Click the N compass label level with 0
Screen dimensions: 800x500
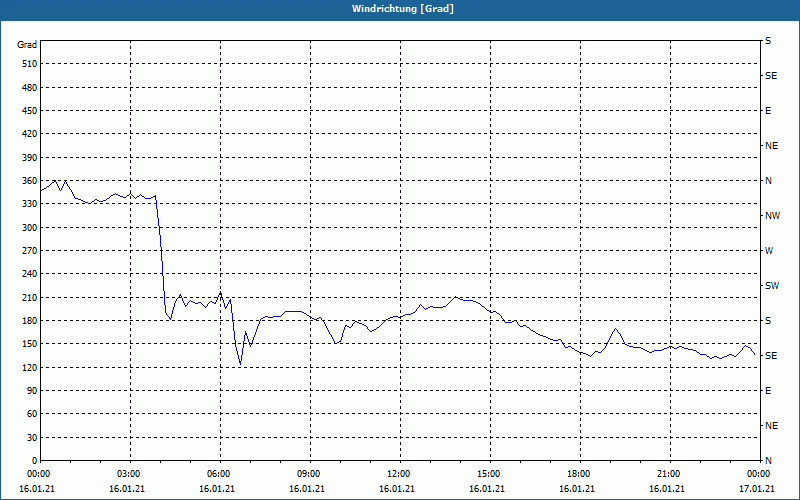tap(768, 461)
